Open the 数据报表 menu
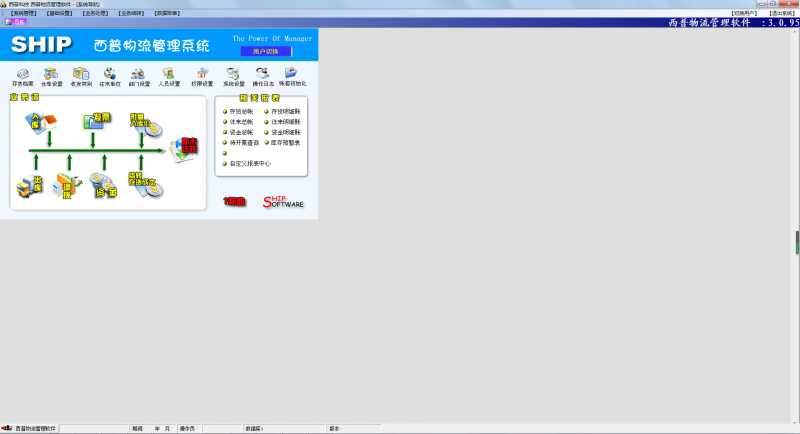Screen dimensions: 800x434 (x=167, y=13)
